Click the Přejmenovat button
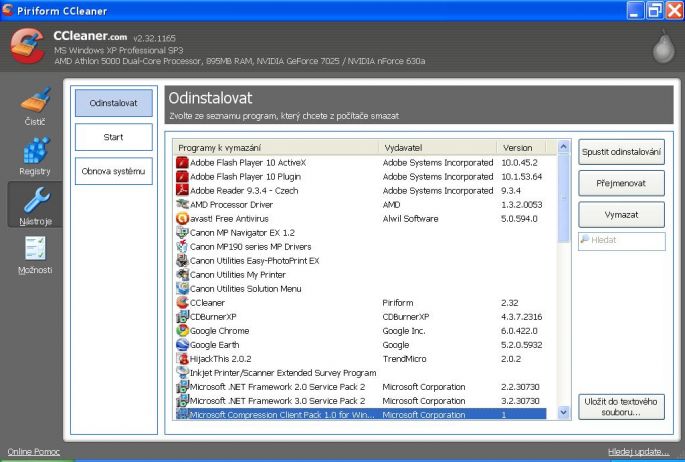This screenshot has width=685, height=462. (x=621, y=183)
